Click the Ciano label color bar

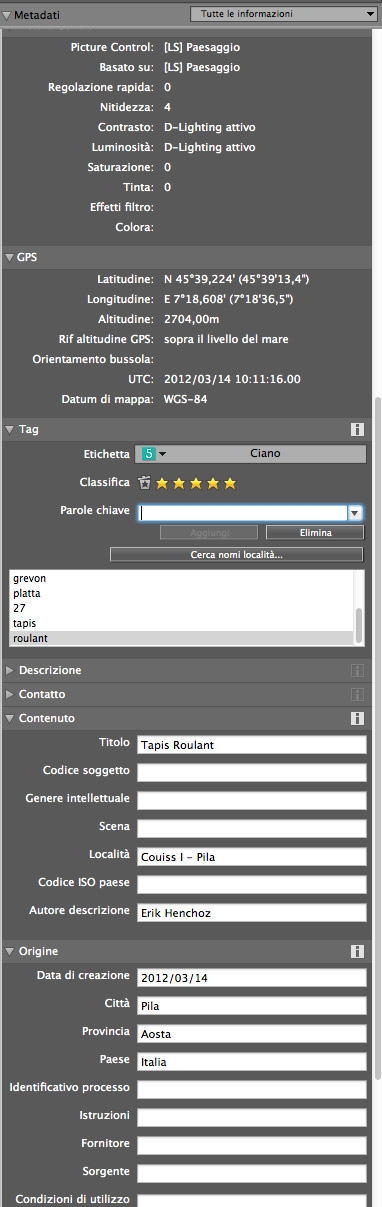tap(265, 453)
